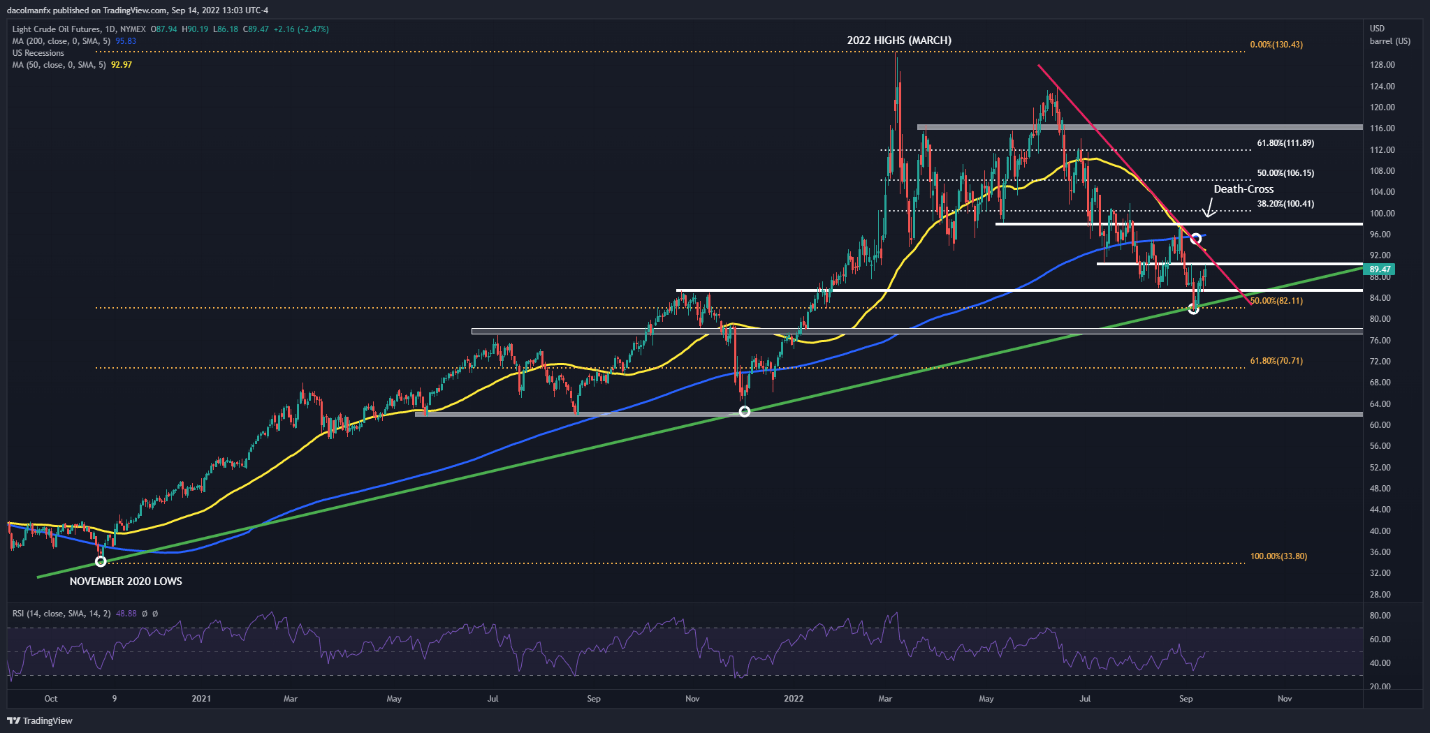Click the 50 MA value 92.97
The image size is (1430, 733).
121,65
